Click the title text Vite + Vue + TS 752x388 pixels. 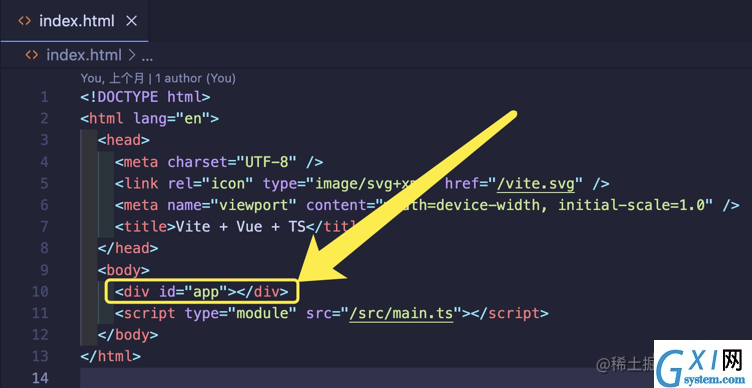241,226
